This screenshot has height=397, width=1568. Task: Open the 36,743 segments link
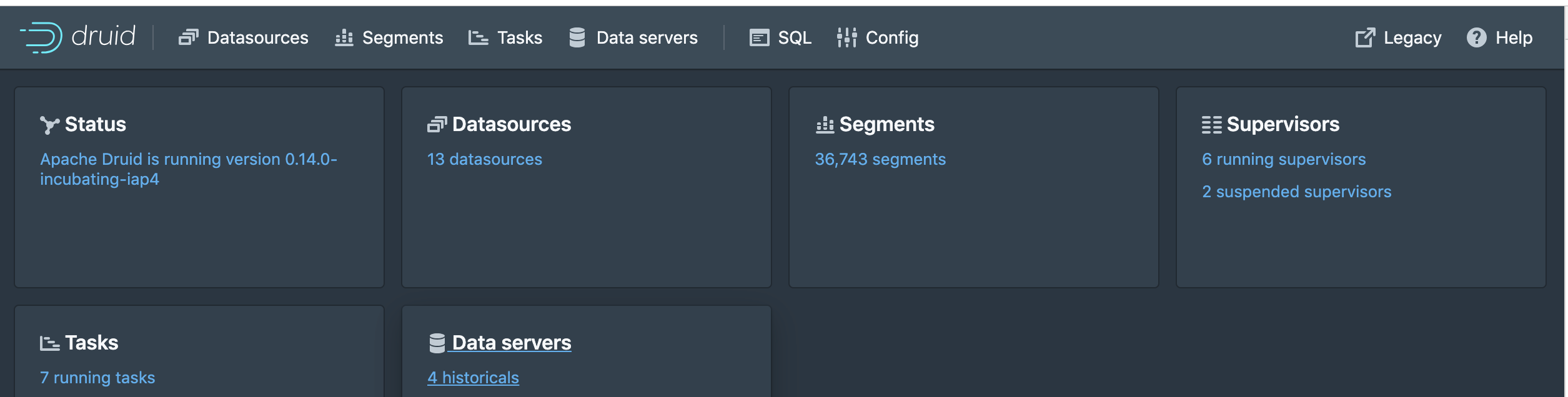pyautogui.click(x=880, y=159)
